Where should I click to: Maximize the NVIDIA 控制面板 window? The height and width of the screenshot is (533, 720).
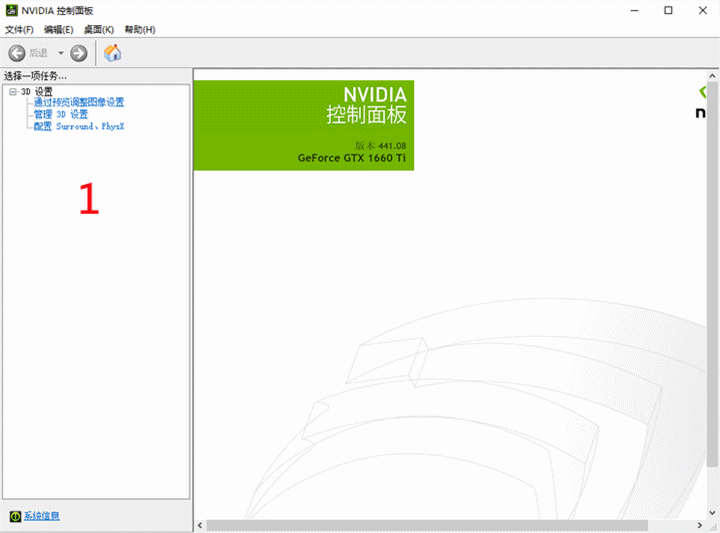668,10
